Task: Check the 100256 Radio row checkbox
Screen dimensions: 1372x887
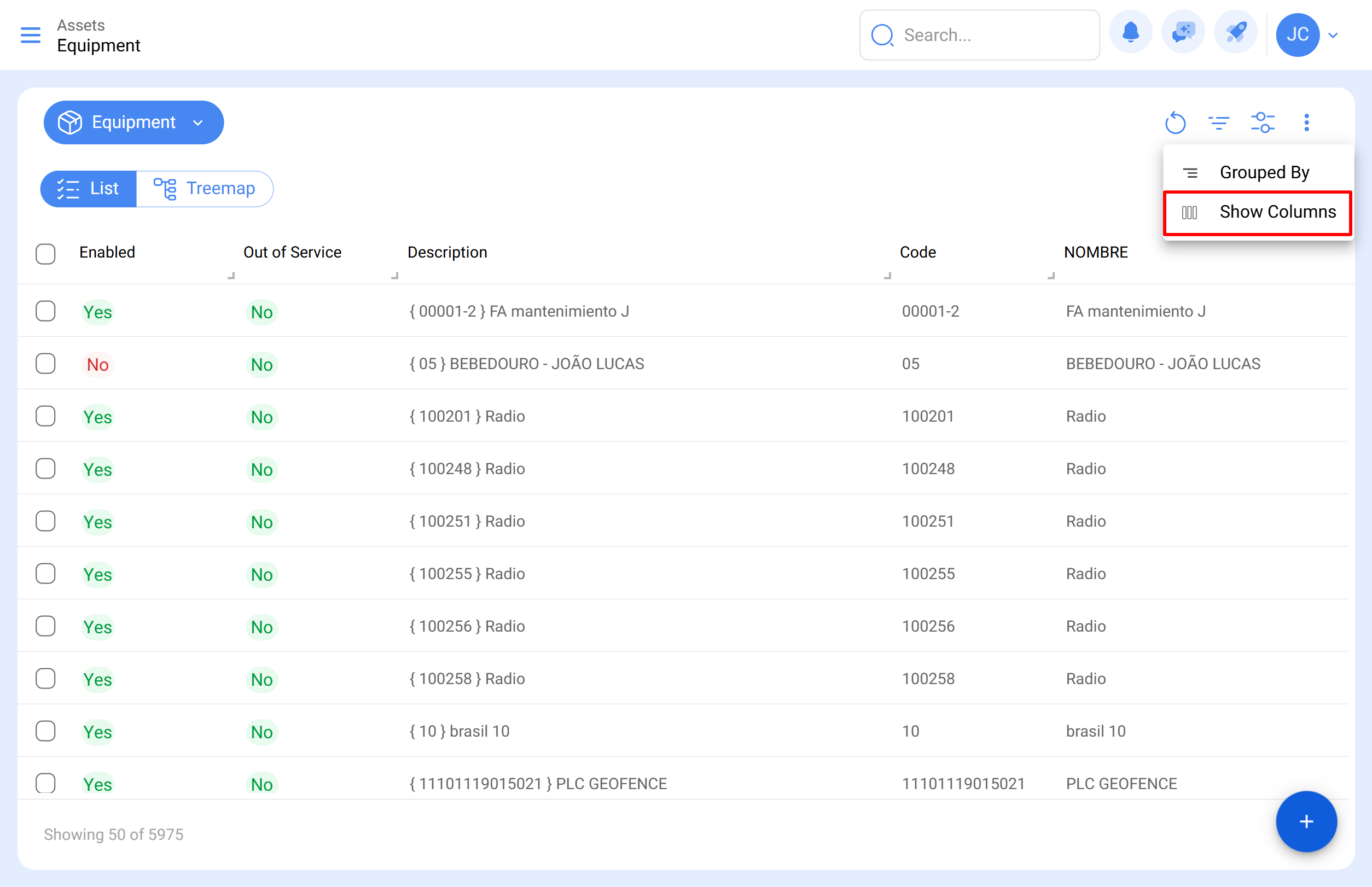Action: click(45, 626)
